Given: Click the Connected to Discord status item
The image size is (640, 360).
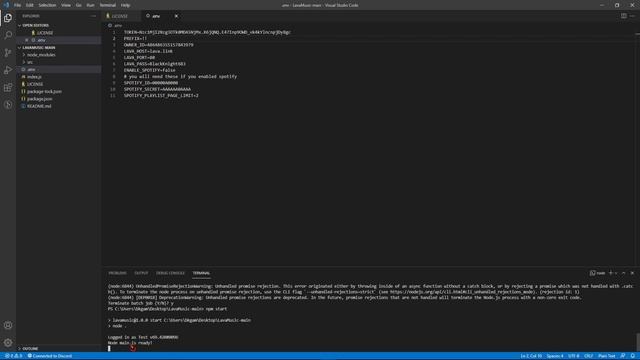Looking at the screenshot, I should (50, 356).
